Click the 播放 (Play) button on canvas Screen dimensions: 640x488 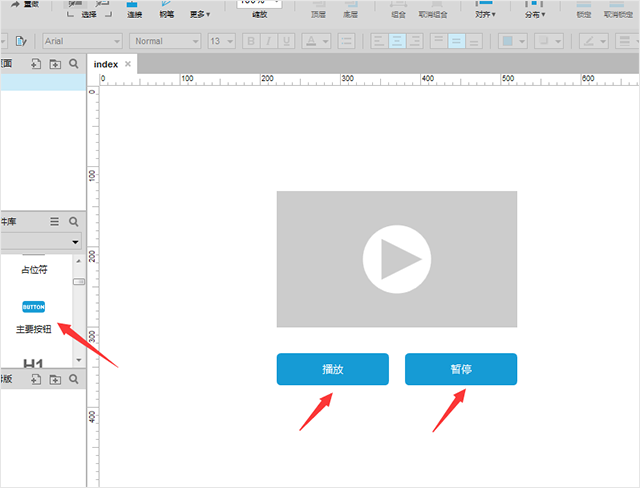pyautogui.click(x=333, y=369)
